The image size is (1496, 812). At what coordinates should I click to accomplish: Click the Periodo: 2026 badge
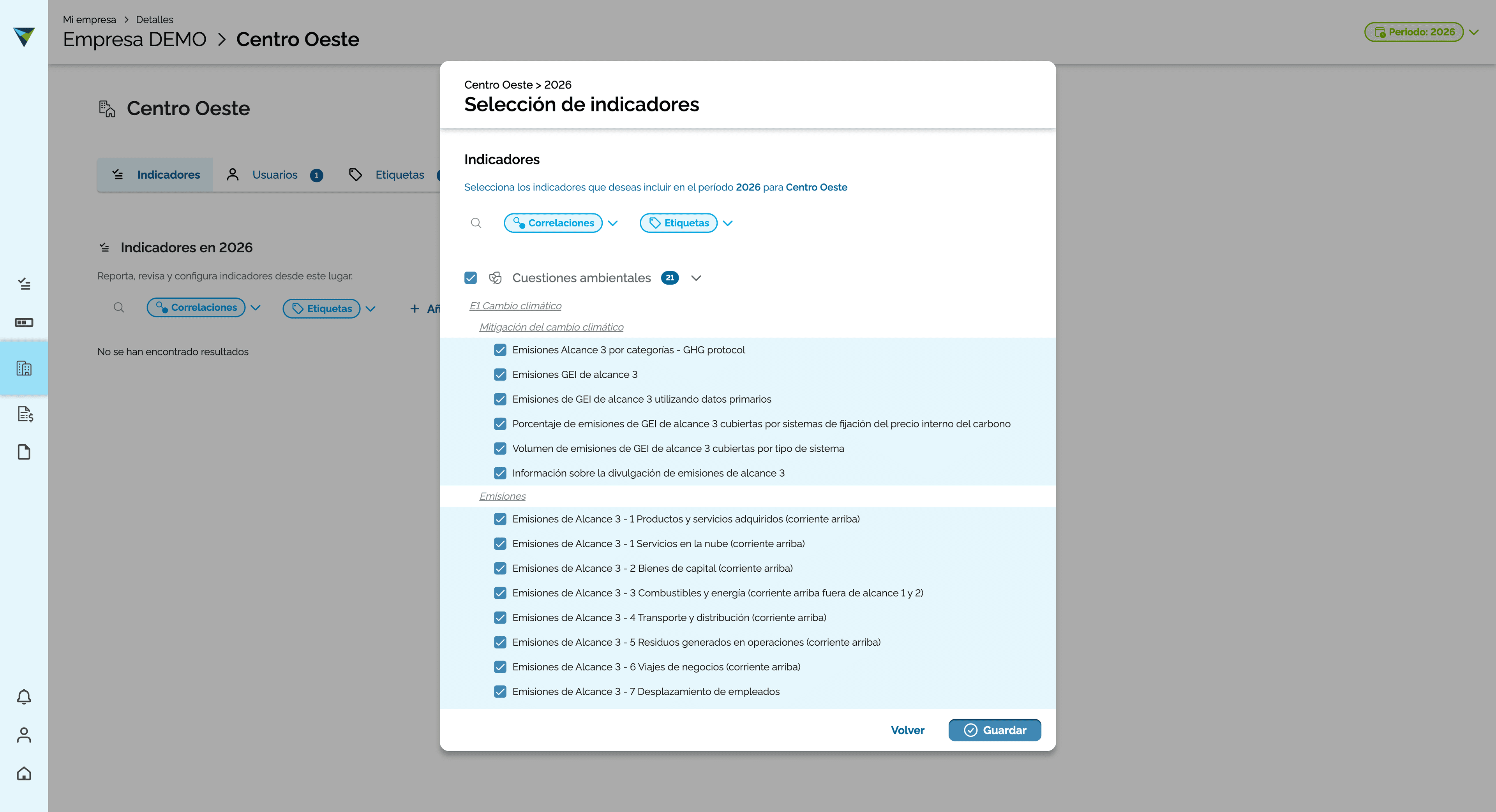(1414, 32)
